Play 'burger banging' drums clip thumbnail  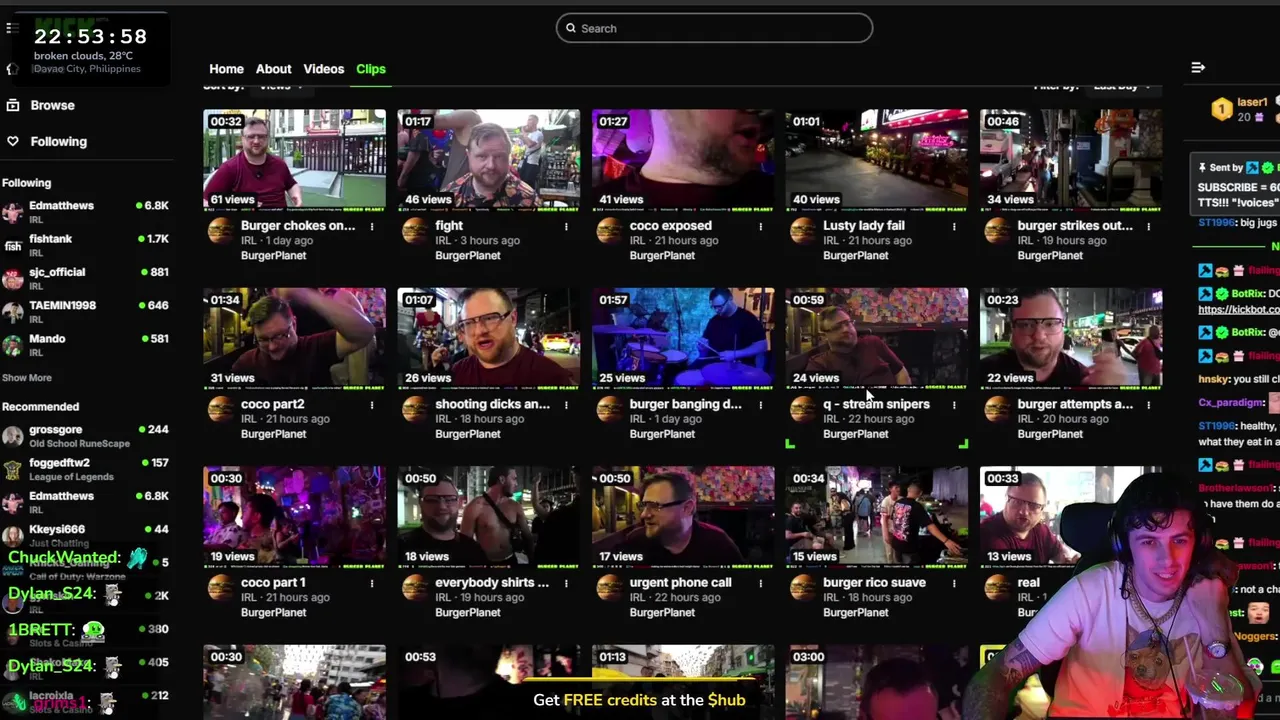point(683,338)
